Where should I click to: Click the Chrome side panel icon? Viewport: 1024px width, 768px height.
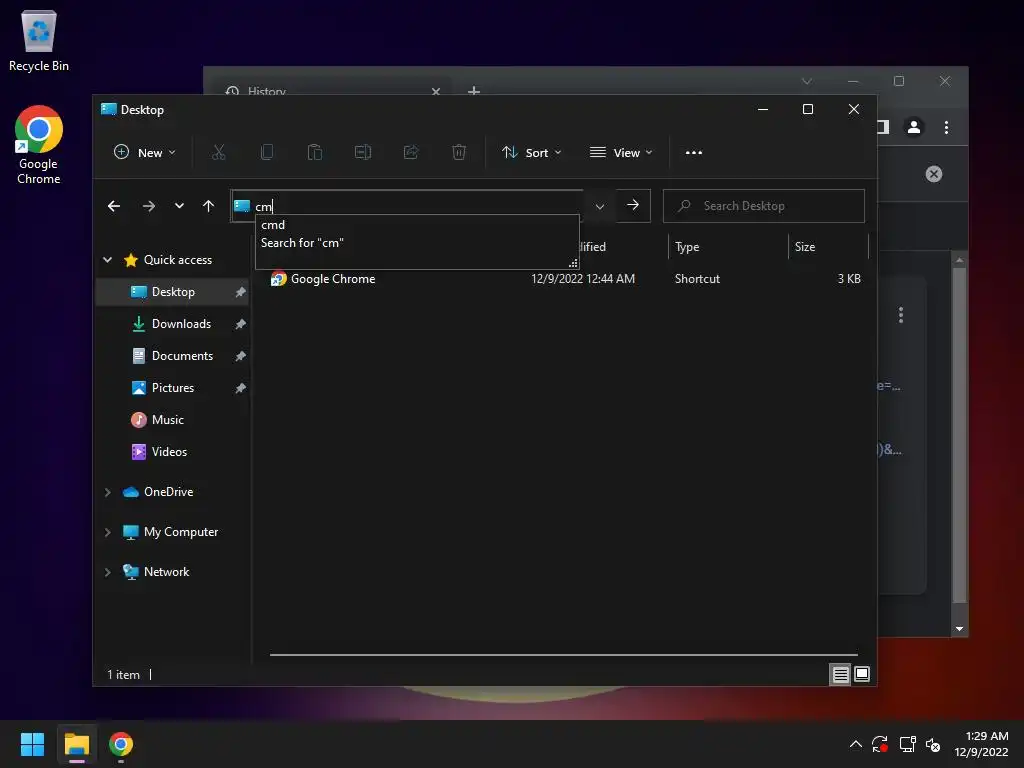(x=884, y=127)
